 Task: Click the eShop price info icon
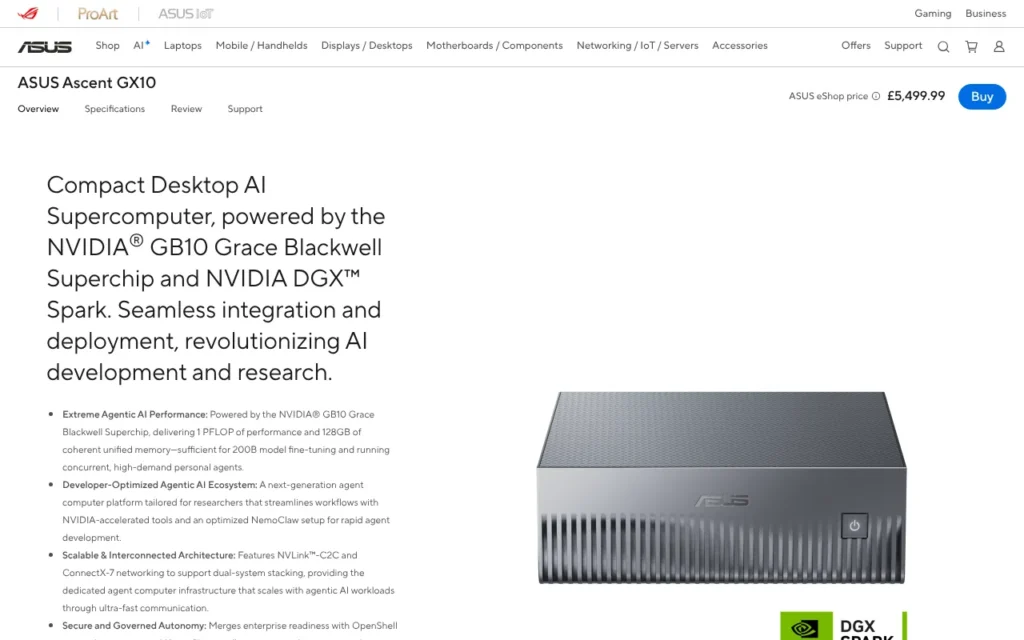[x=876, y=96]
